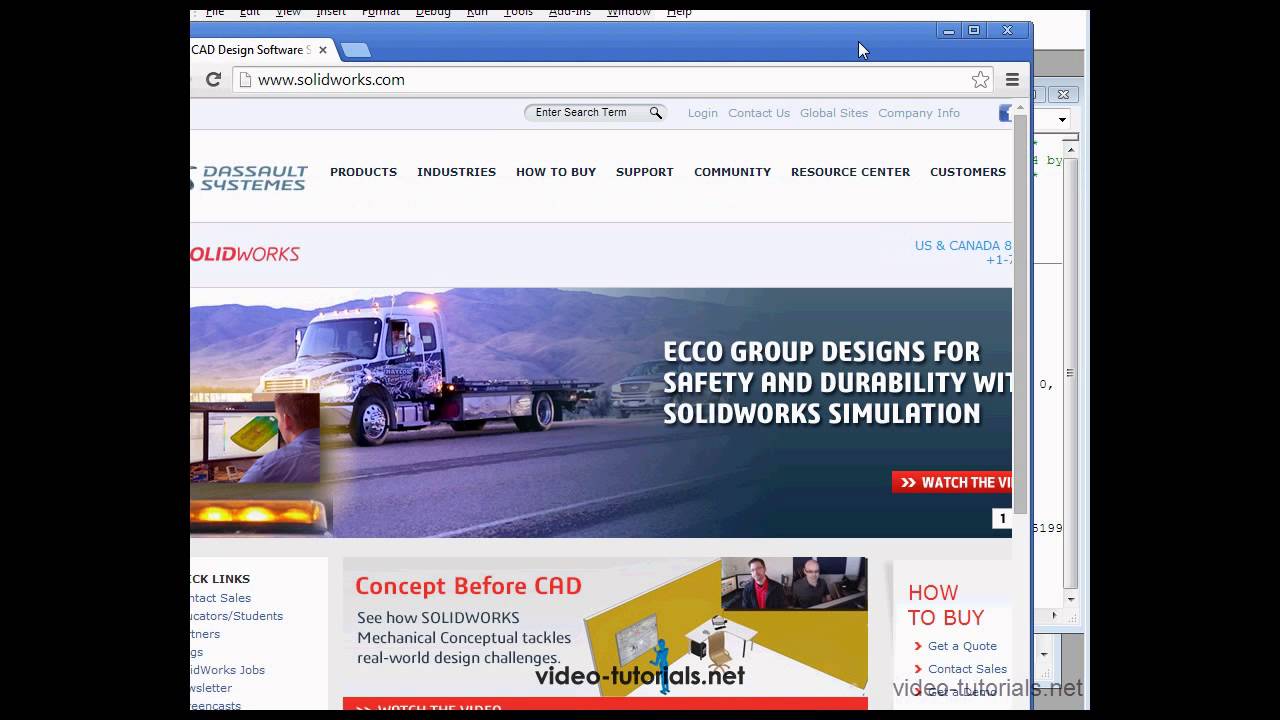Open the RESOURCE CENTER navigation menu
This screenshot has width=1280, height=720.
click(850, 172)
